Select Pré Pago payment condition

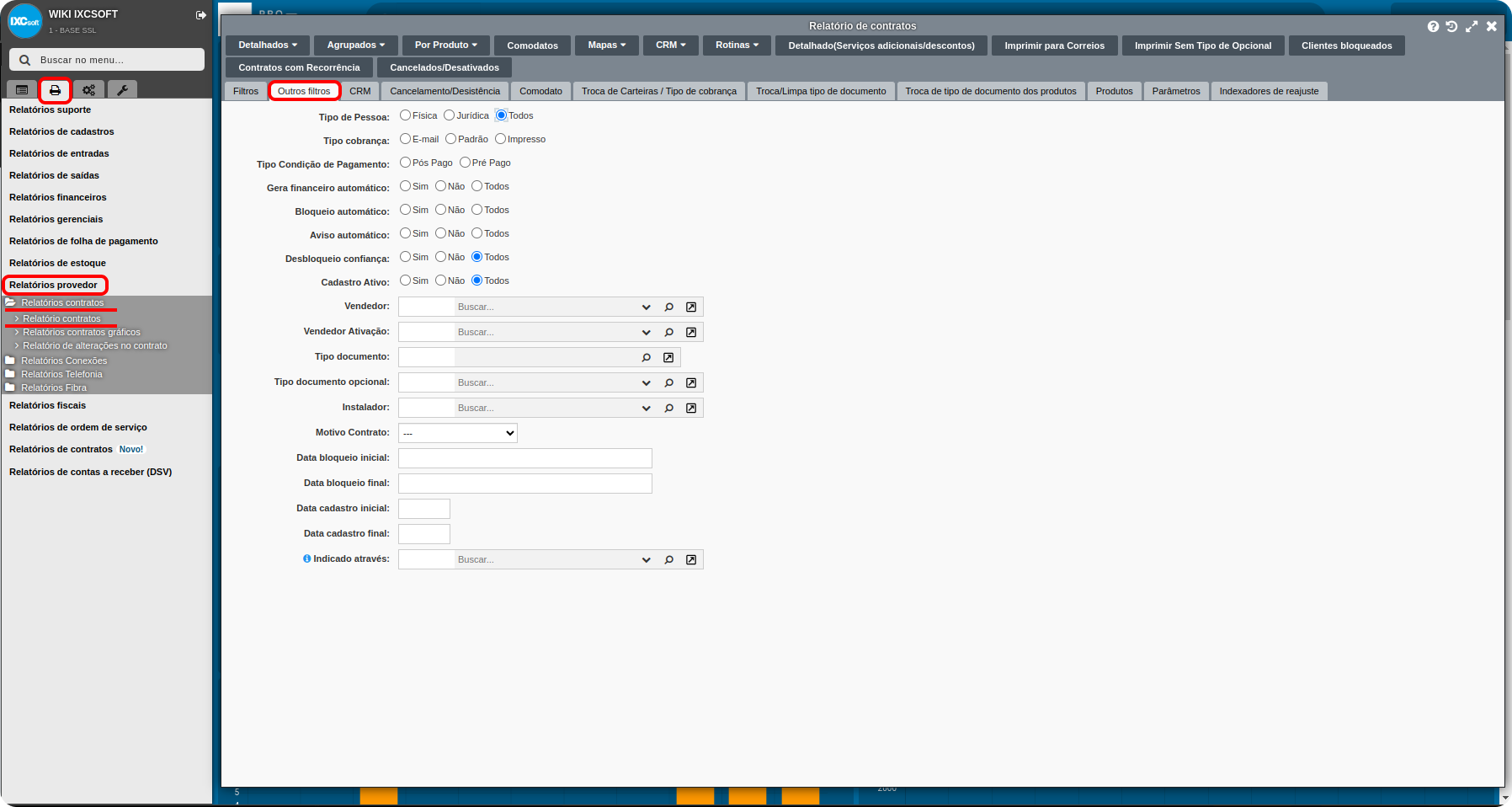(x=465, y=163)
